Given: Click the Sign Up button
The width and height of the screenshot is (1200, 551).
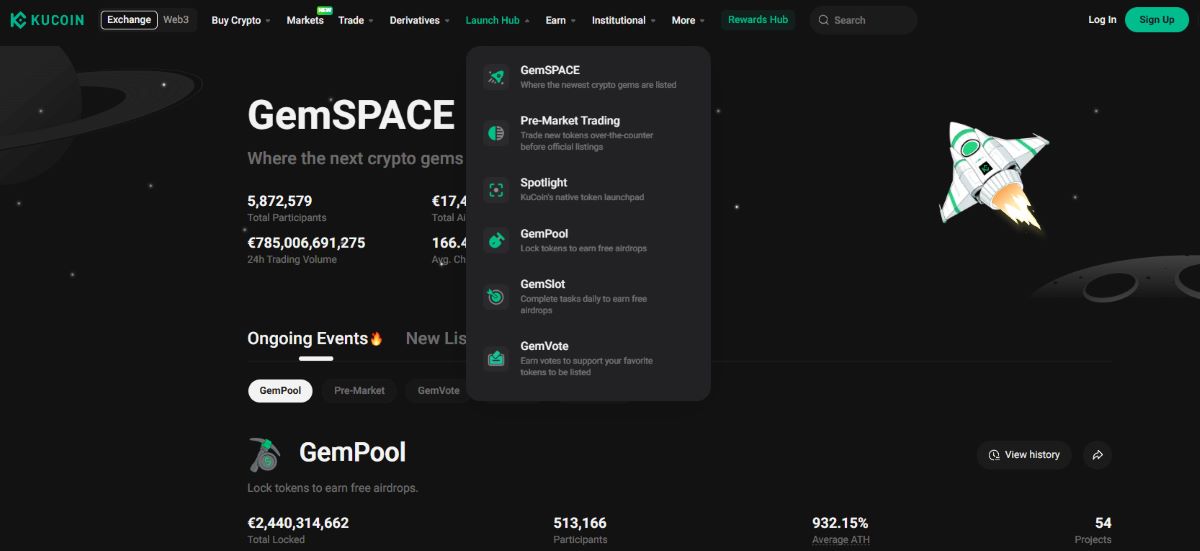Looking at the screenshot, I should coord(1157,20).
